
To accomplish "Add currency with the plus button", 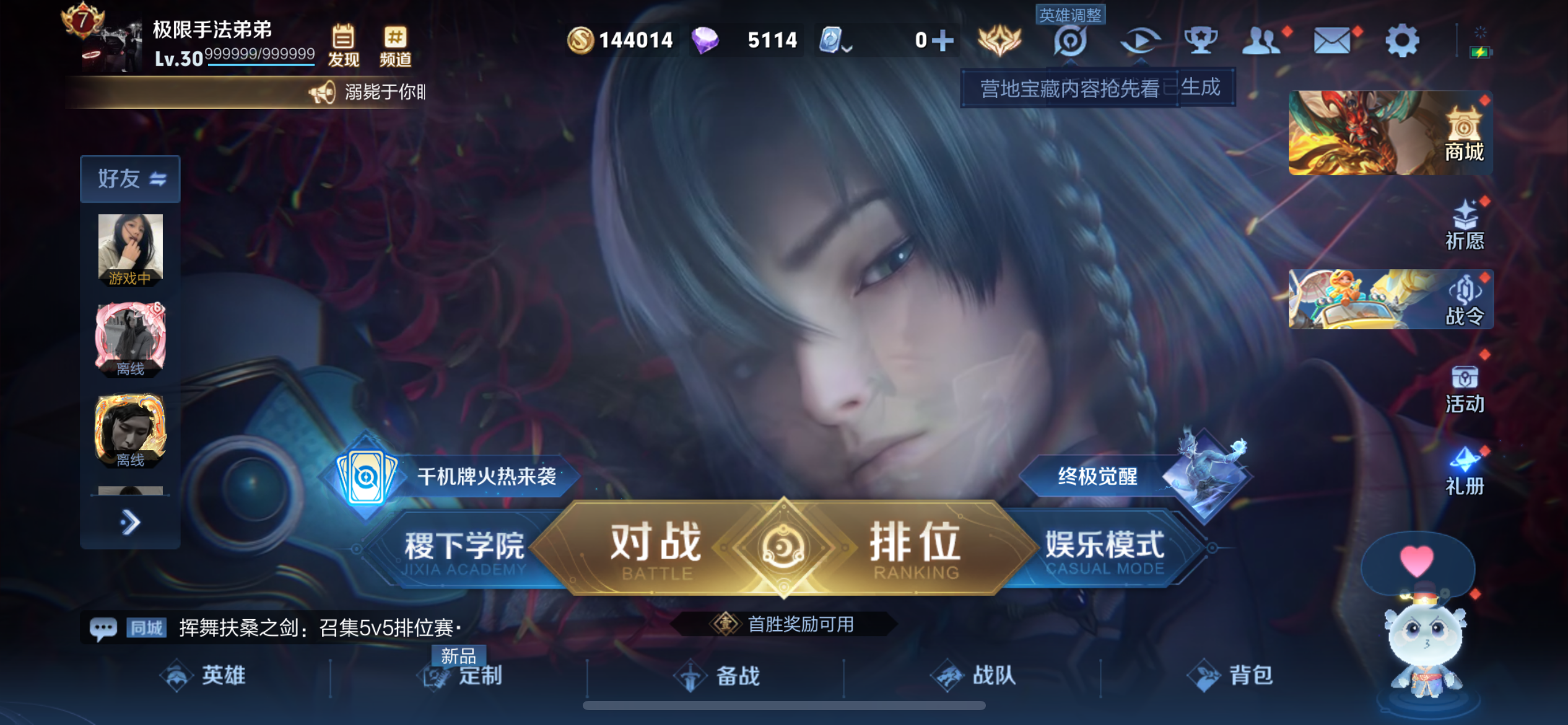I will [x=943, y=41].
